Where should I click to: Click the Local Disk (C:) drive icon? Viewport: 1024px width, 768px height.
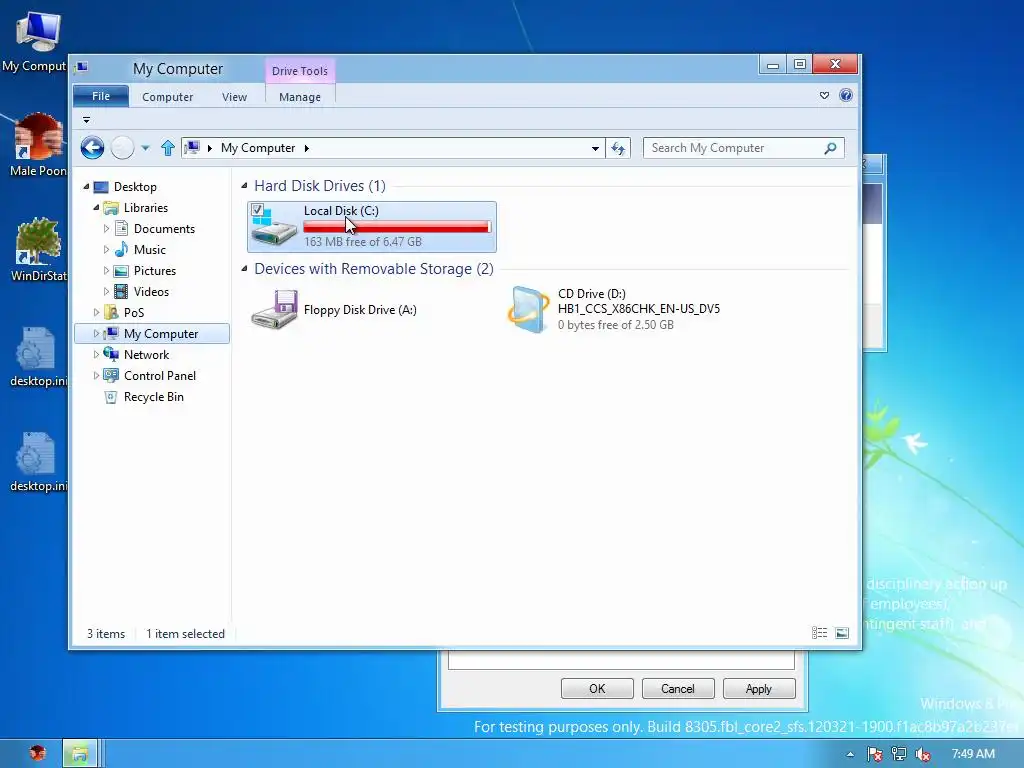274,227
